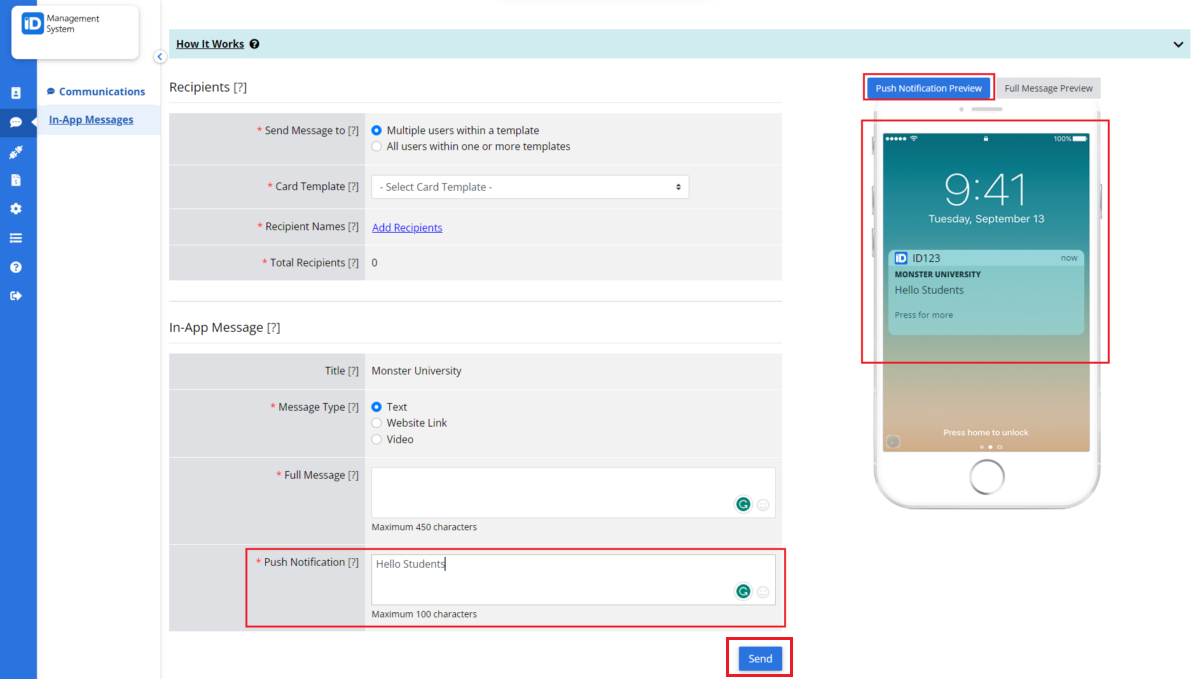The image size is (1200, 679).
Task: Click the Maximum 450 characters hint
Action: click(x=424, y=527)
